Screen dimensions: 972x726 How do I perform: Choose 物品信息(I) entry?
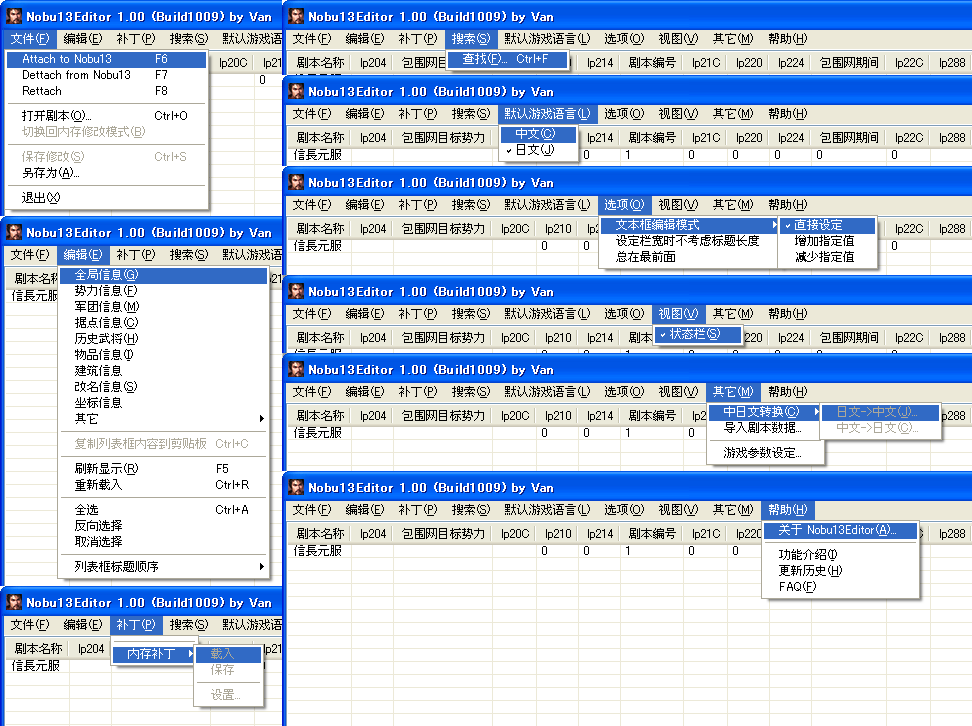click(x=164, y=355)
